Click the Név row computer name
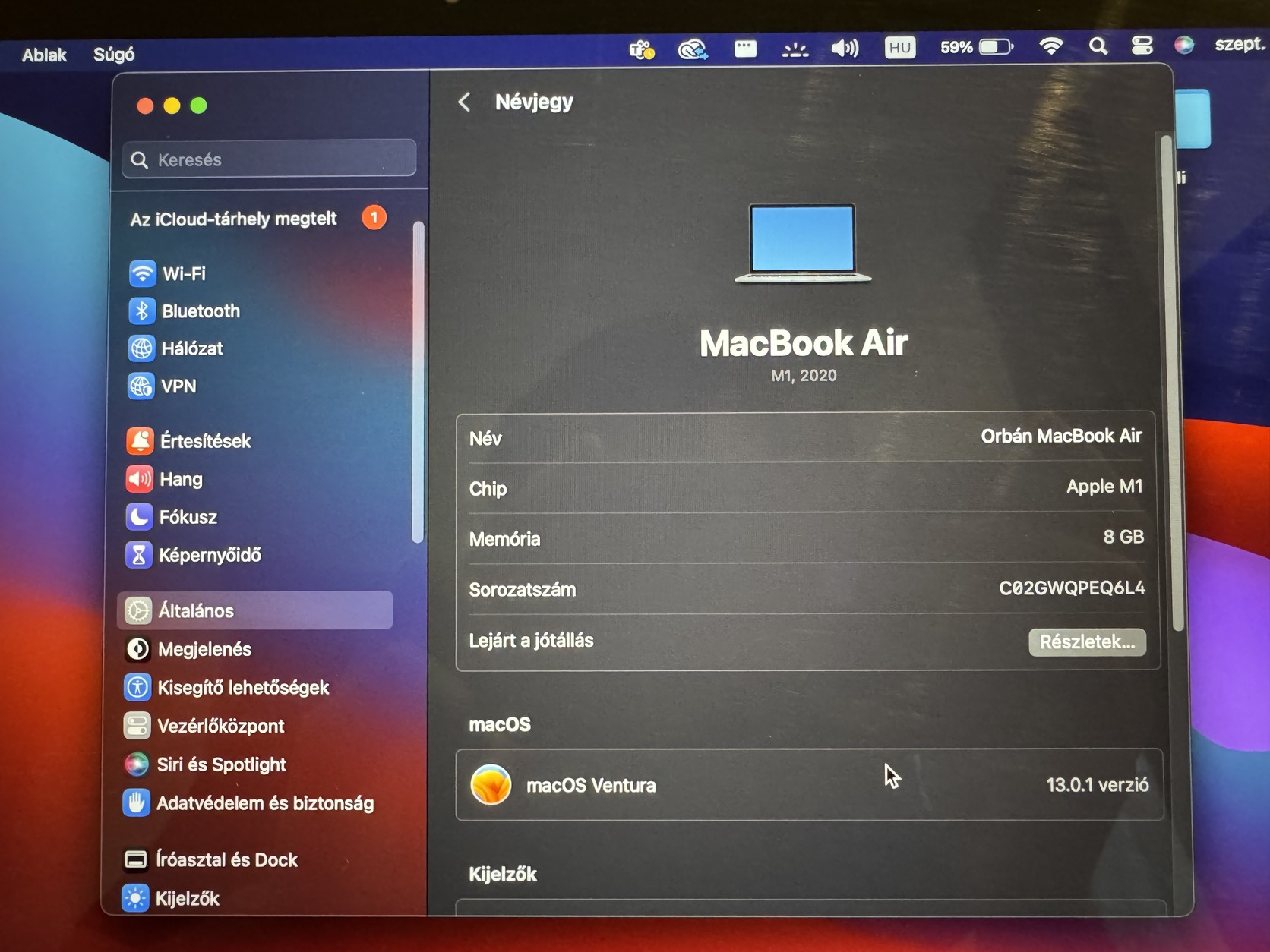This screenshot has width=1270, height=952. point(807,437)
